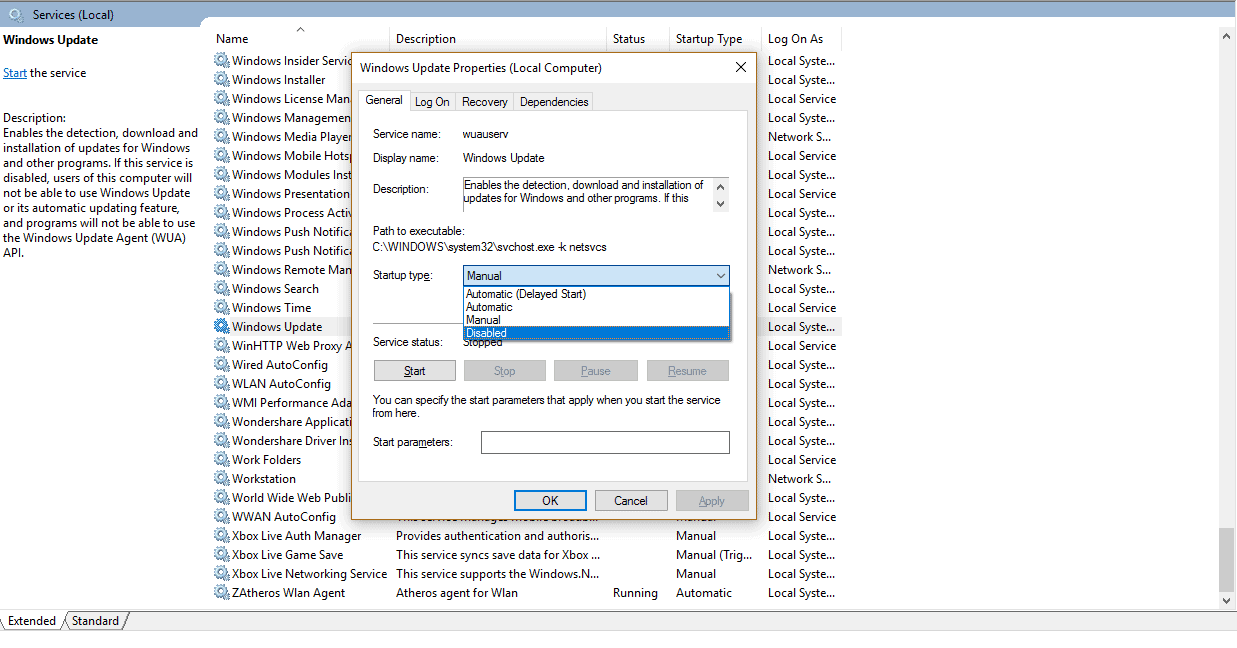Image resolution: width=1237 pixels, height=648 pixels.
Task: Click the Wired AutoConfig service name
Action: pos(280,365)
